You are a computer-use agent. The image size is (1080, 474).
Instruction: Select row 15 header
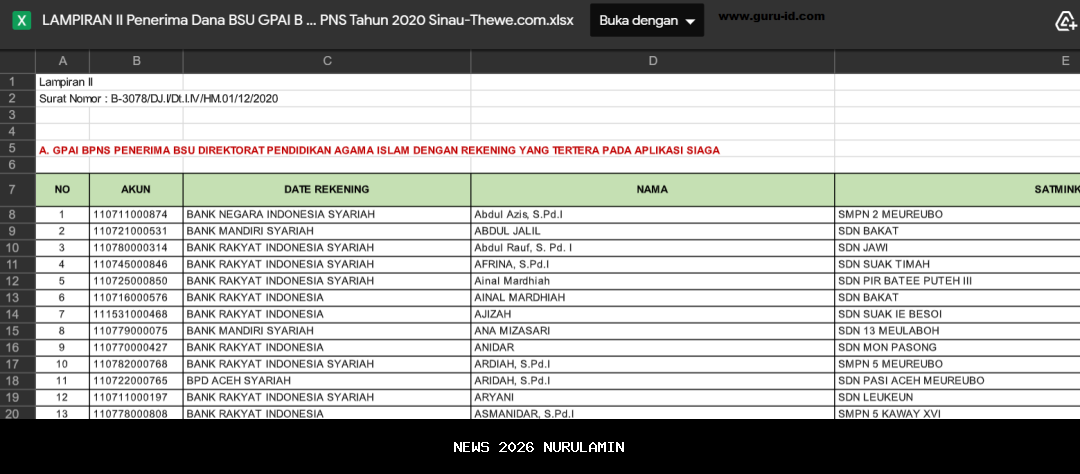pos(18,331)
